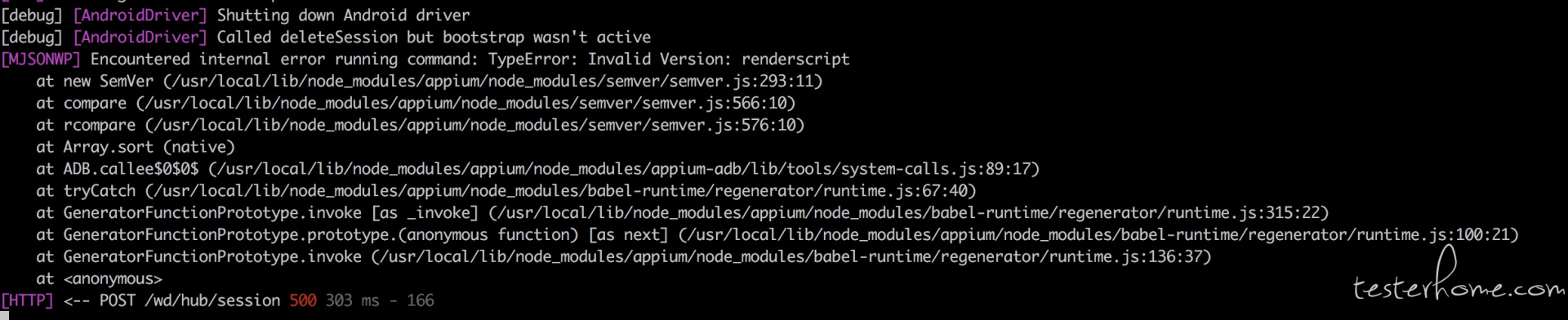1568x320 pixels.
Task: Click the [MJSONWP] log tag
Action: (41, 60)
